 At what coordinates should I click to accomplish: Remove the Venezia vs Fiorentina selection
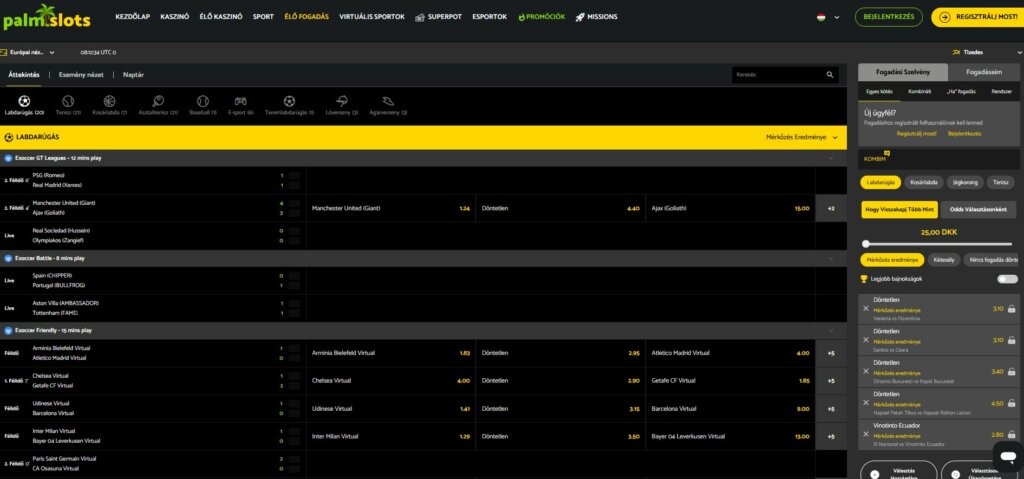(866, 308)
